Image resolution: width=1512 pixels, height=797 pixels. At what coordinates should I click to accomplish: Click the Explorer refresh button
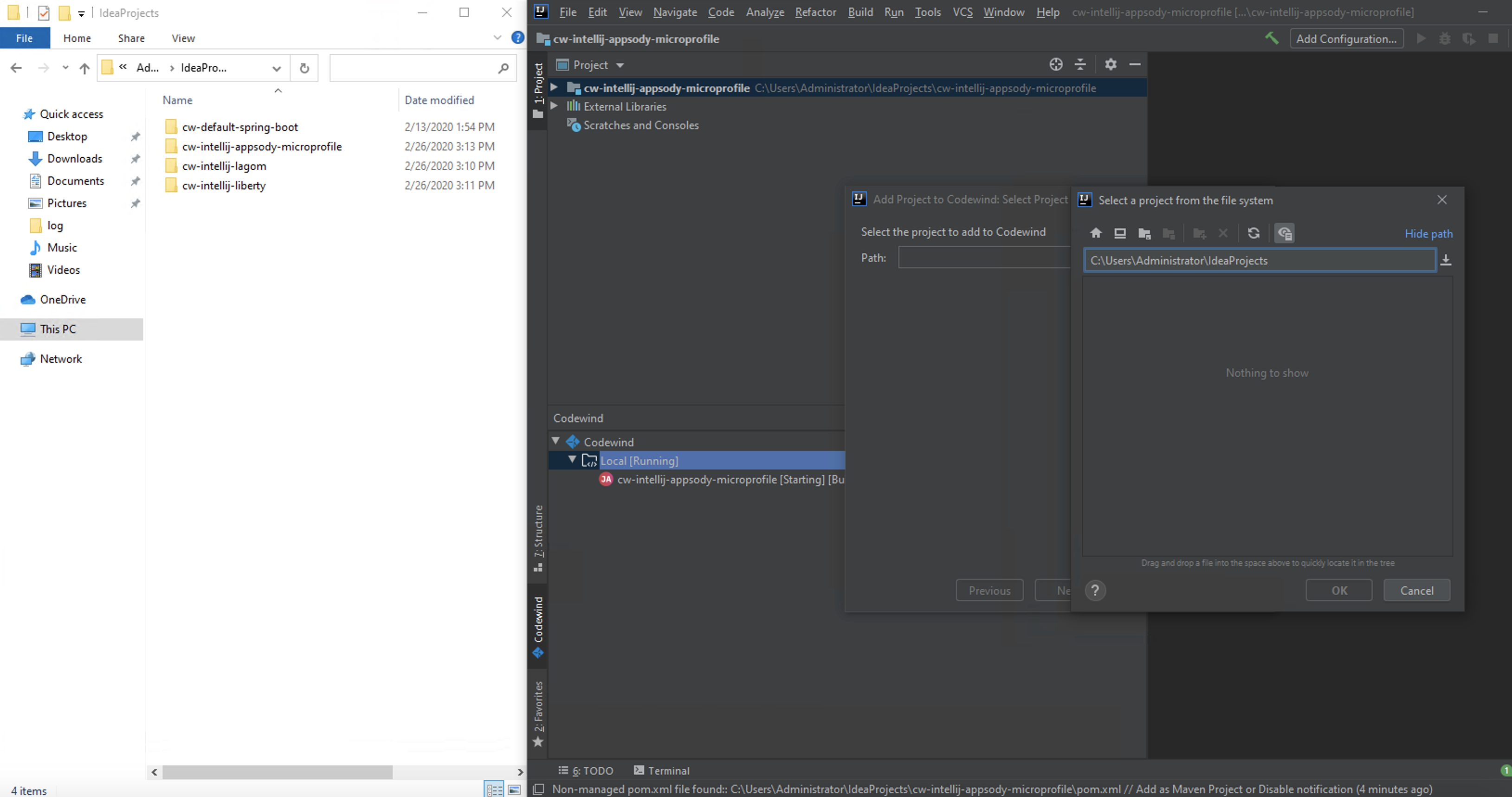(304, 68)
